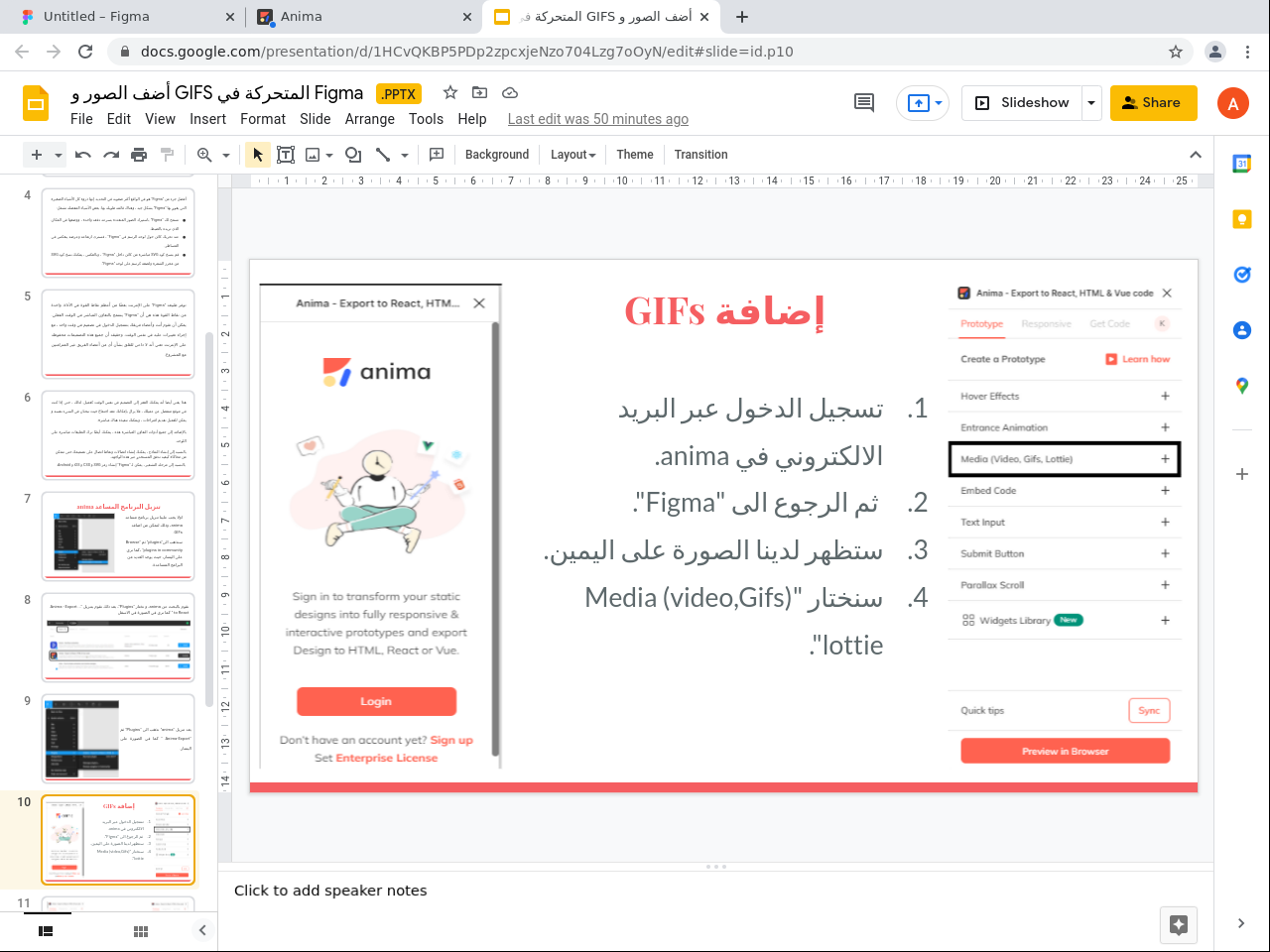Image resolution: width=1270 pixels, height=952 pixels.
Task: Click the Share button
Action: pos(1153,103)
